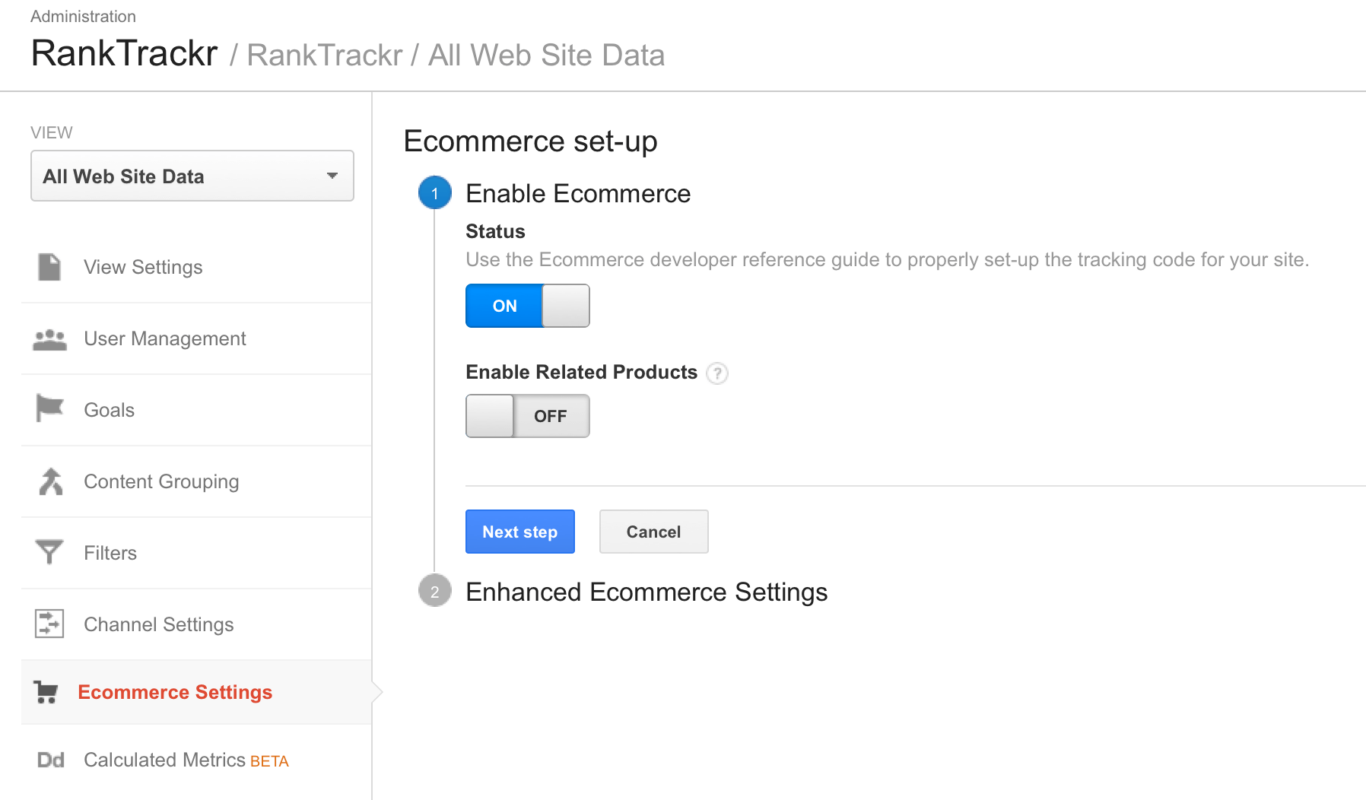Click the View Settings document icon

click(49, 267)
